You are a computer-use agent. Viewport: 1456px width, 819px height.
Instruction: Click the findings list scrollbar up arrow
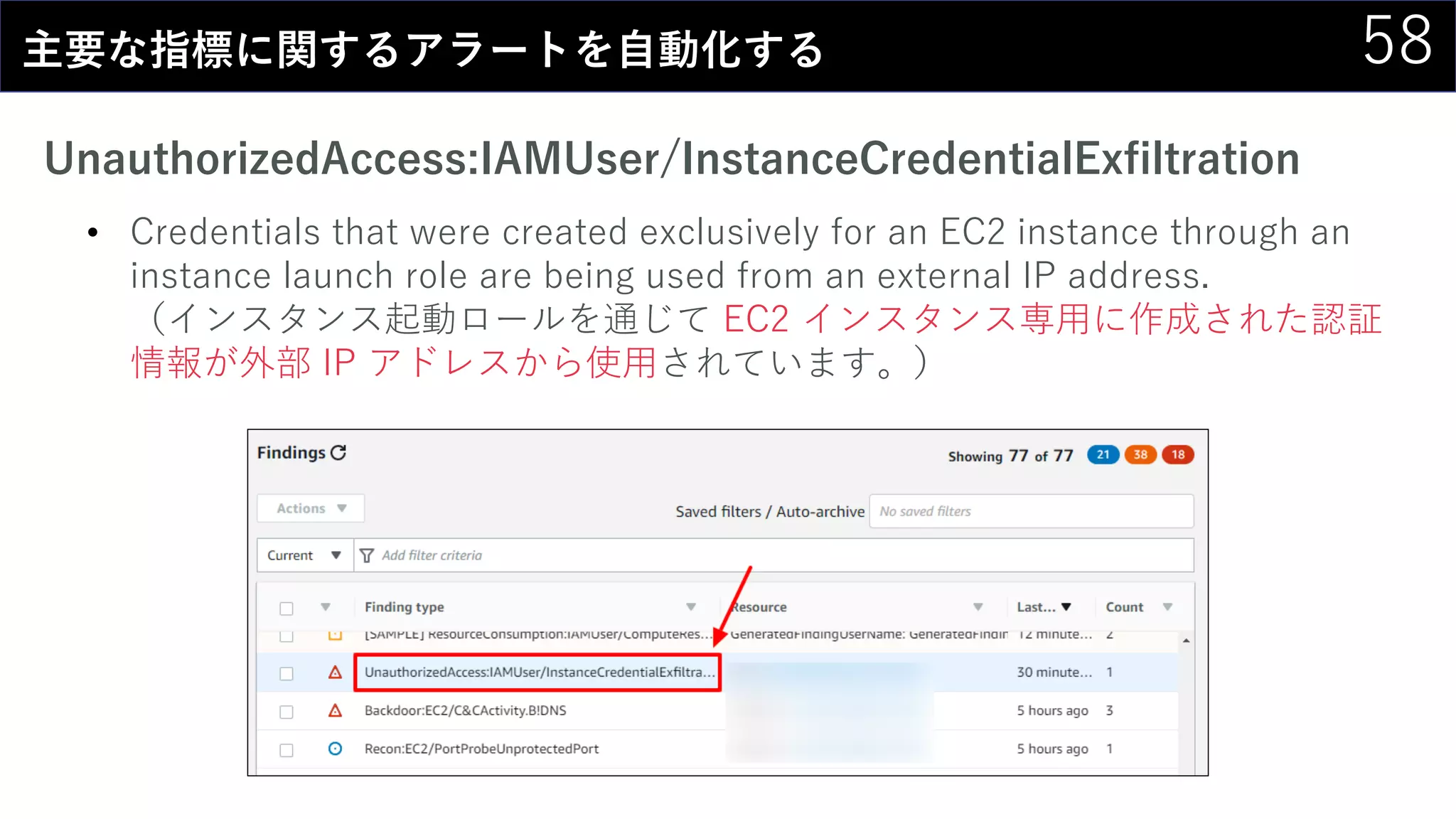coord(1186,641)
